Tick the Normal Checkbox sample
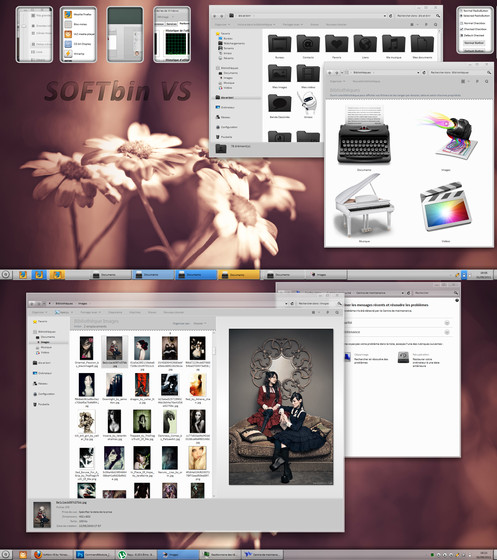497x560 pixels. pos(473,23)
